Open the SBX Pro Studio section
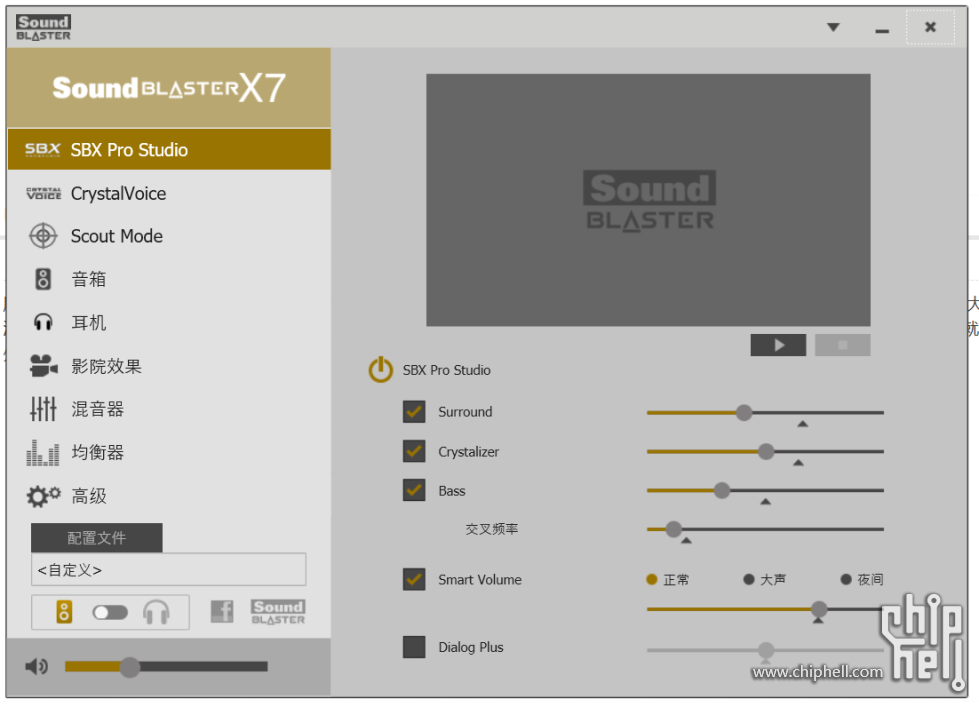Screen dimensions: 979x707 169,150
